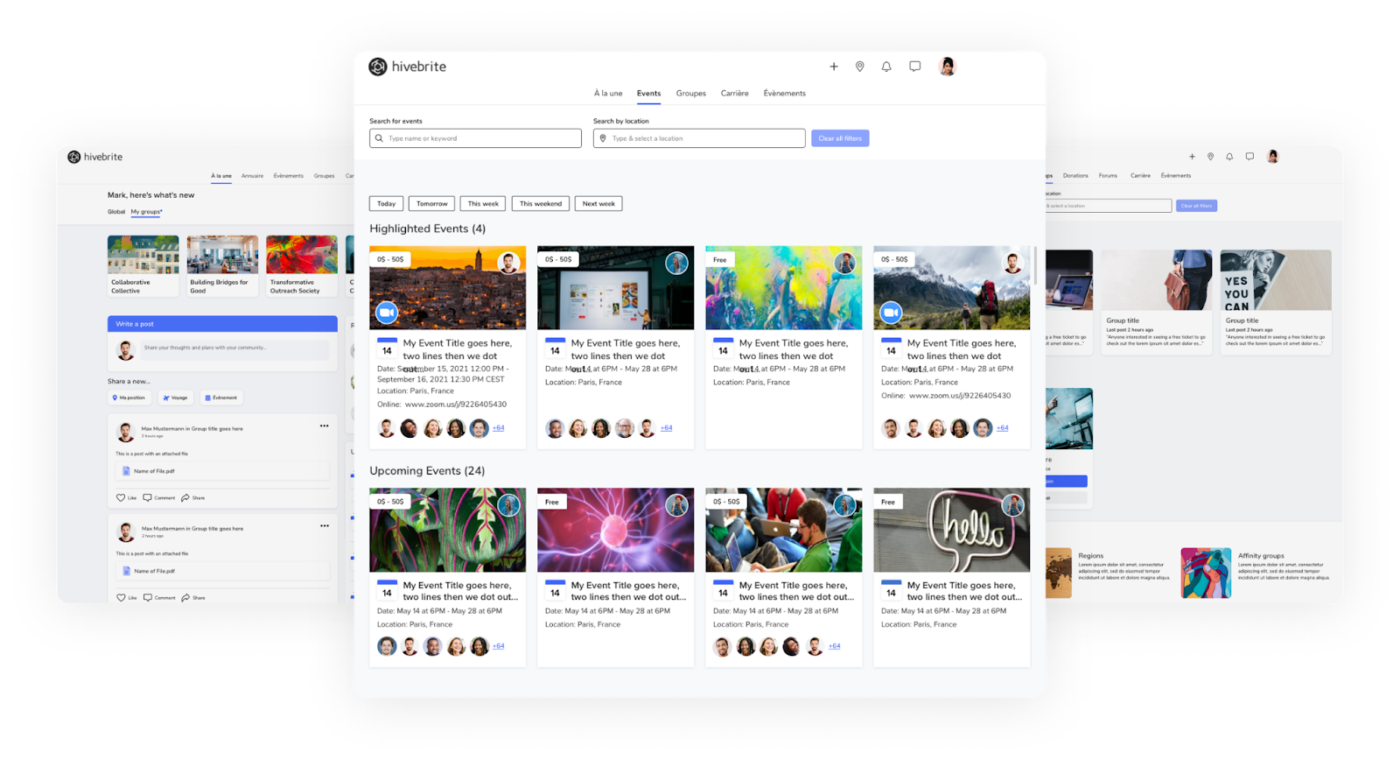Open the Forums tab in the right window
This screenshot has height=760, width=1400.
point(1108,176)
